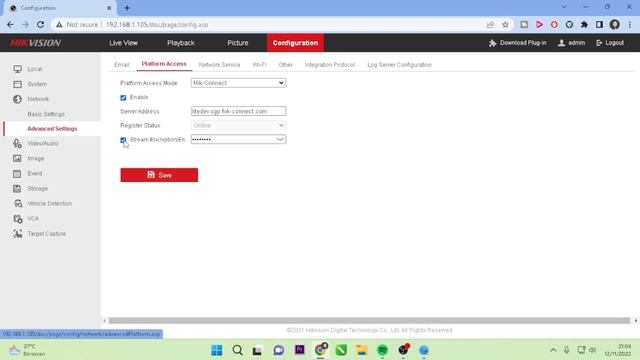Click the browser address bar URL

click(157, 24)
